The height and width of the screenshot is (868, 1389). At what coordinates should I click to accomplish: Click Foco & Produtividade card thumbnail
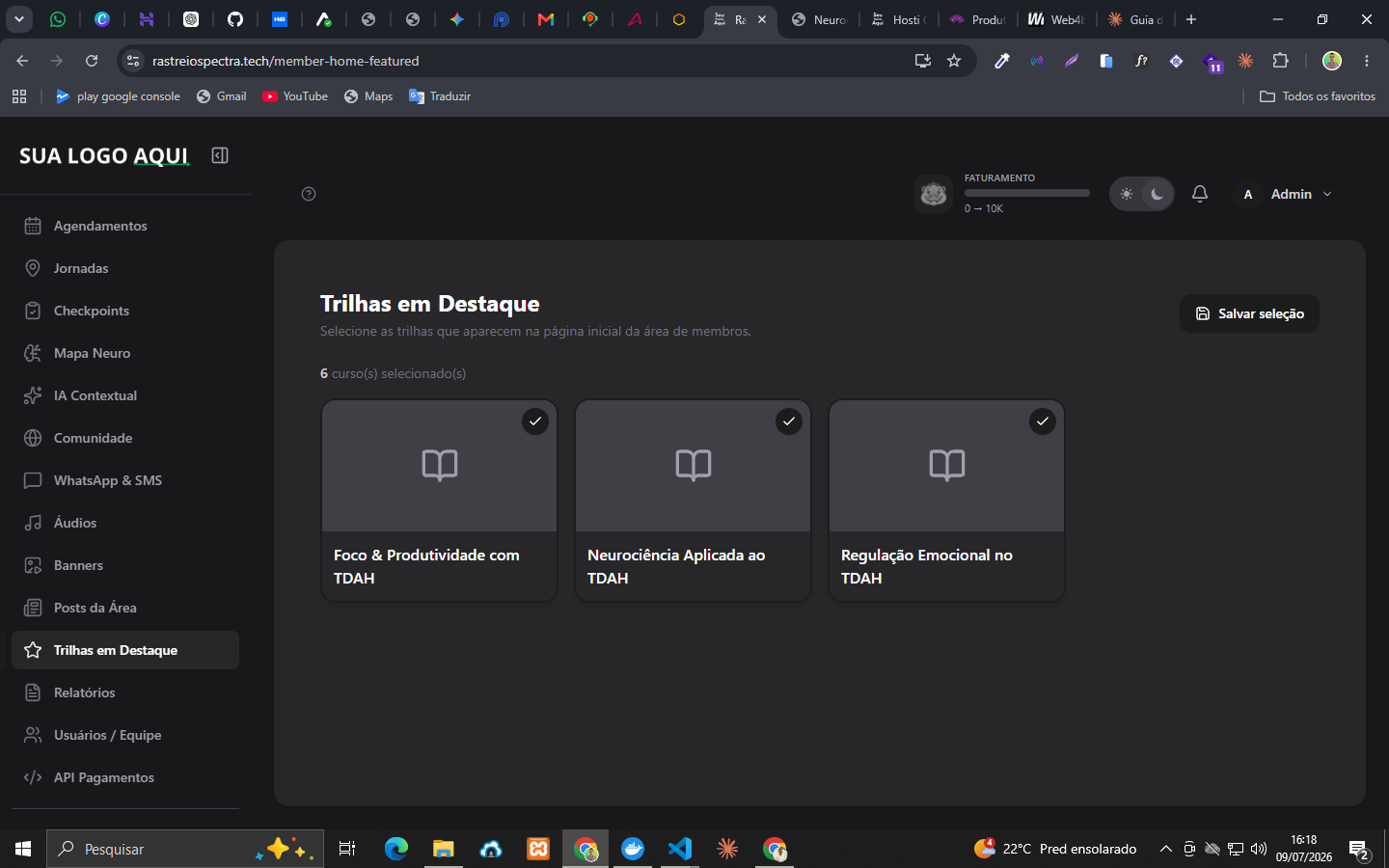(x=439, y=466)
